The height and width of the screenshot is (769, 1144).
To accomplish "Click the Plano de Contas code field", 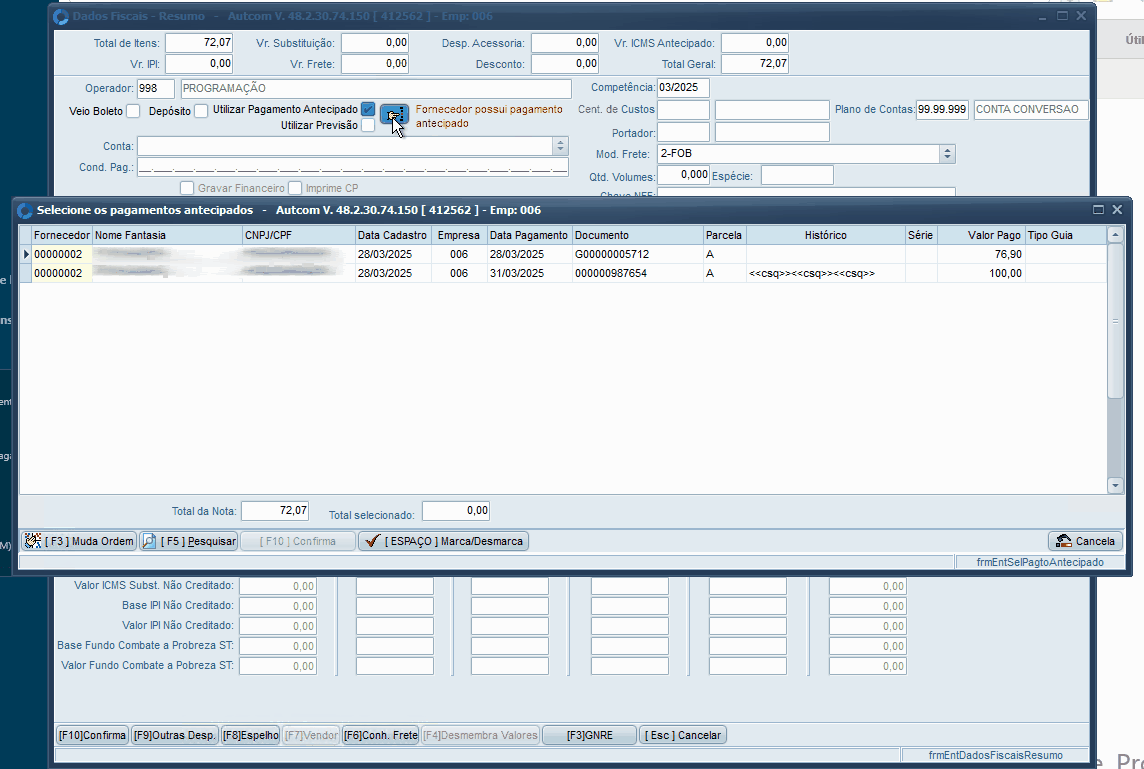I will [x=943, y=109].
